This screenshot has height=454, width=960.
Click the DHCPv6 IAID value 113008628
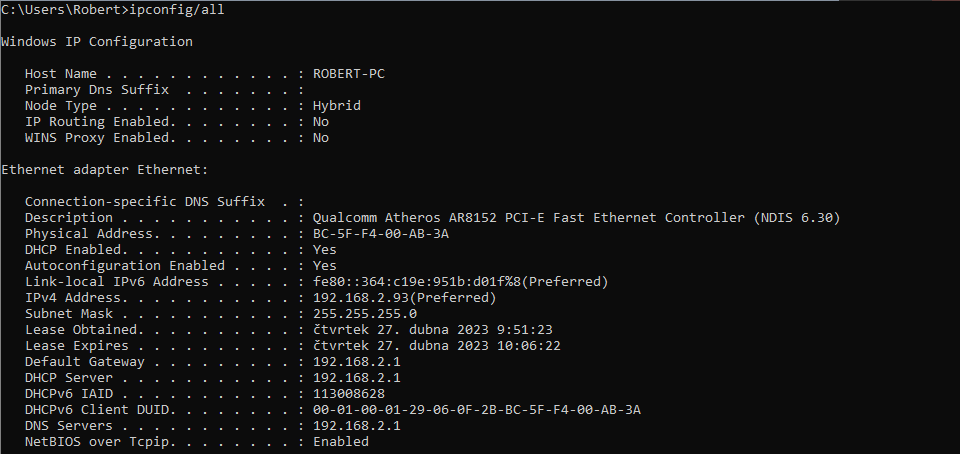[x=348, y=394]
